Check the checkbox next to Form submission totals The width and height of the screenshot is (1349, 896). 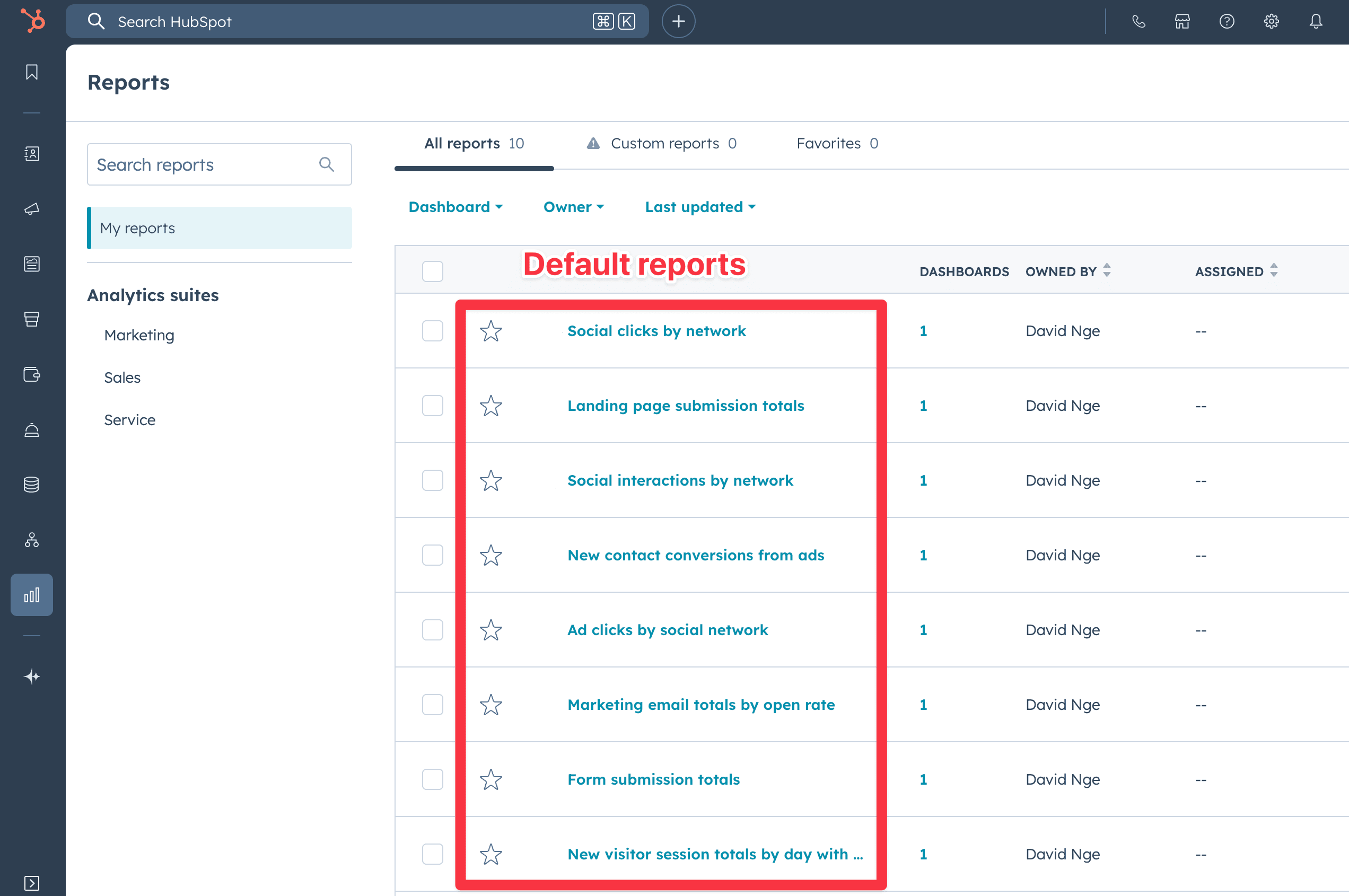[433, 779]
